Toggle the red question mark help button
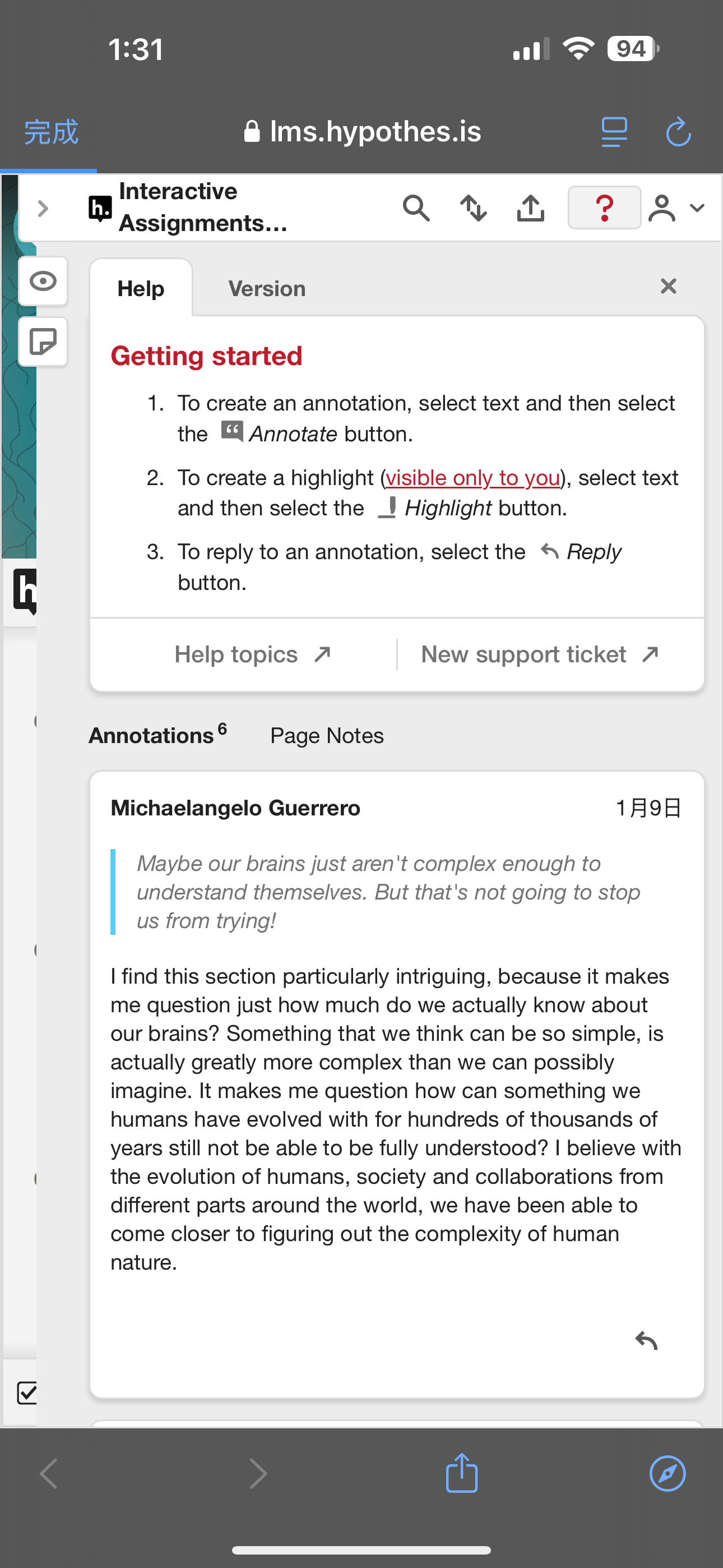Viewport: 723px width, 1568px height. pos(604,207)
